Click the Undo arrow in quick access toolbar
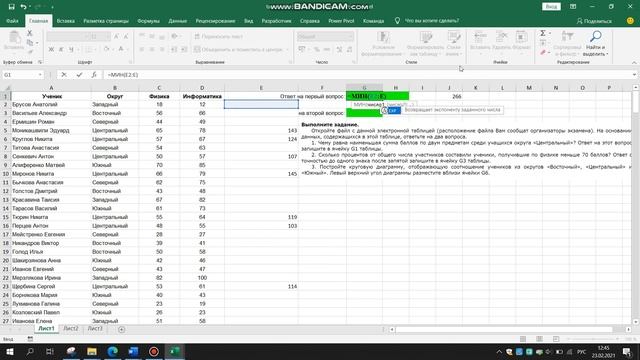640x360 pixels. 23,7
